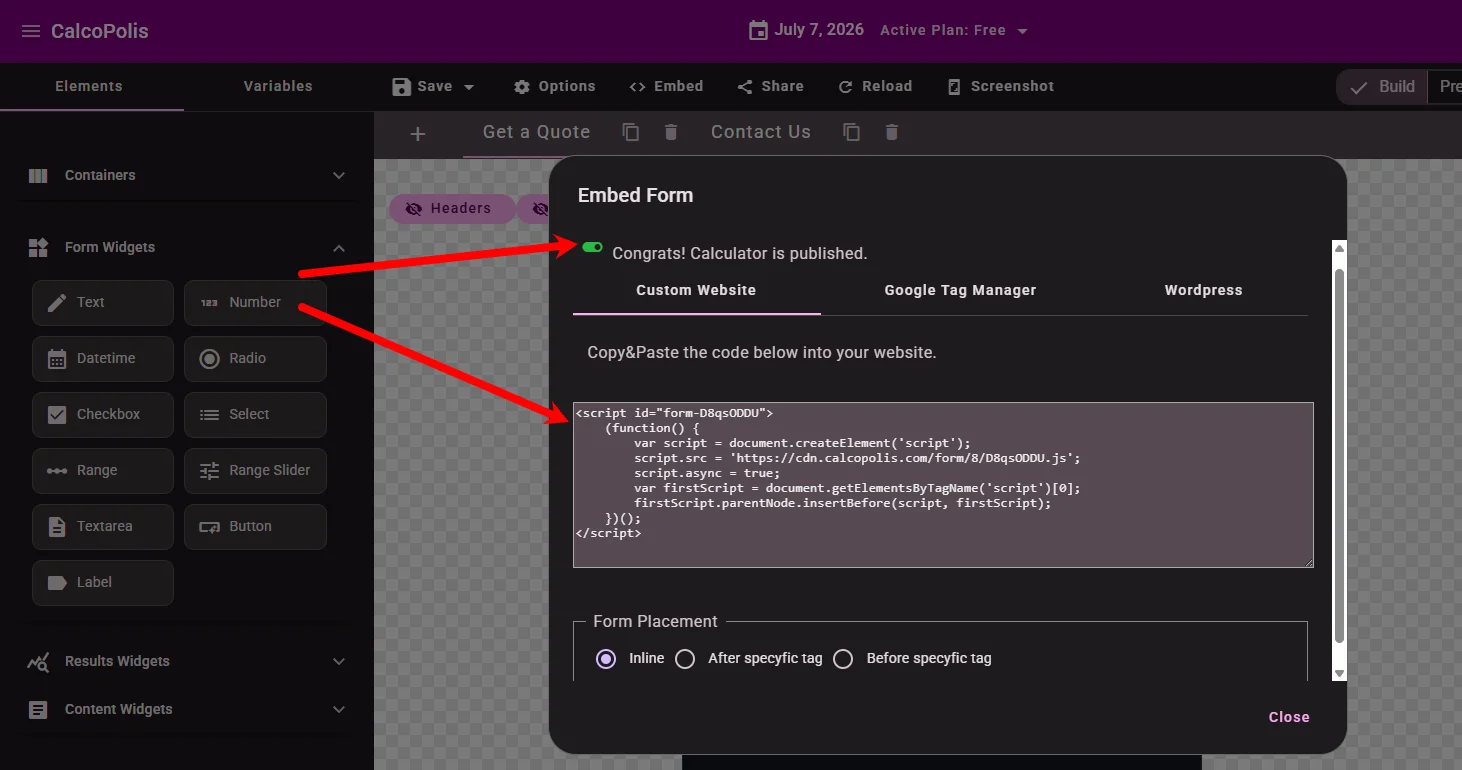
Task: Switch to the Variables tab
Action: coord(278,86)
